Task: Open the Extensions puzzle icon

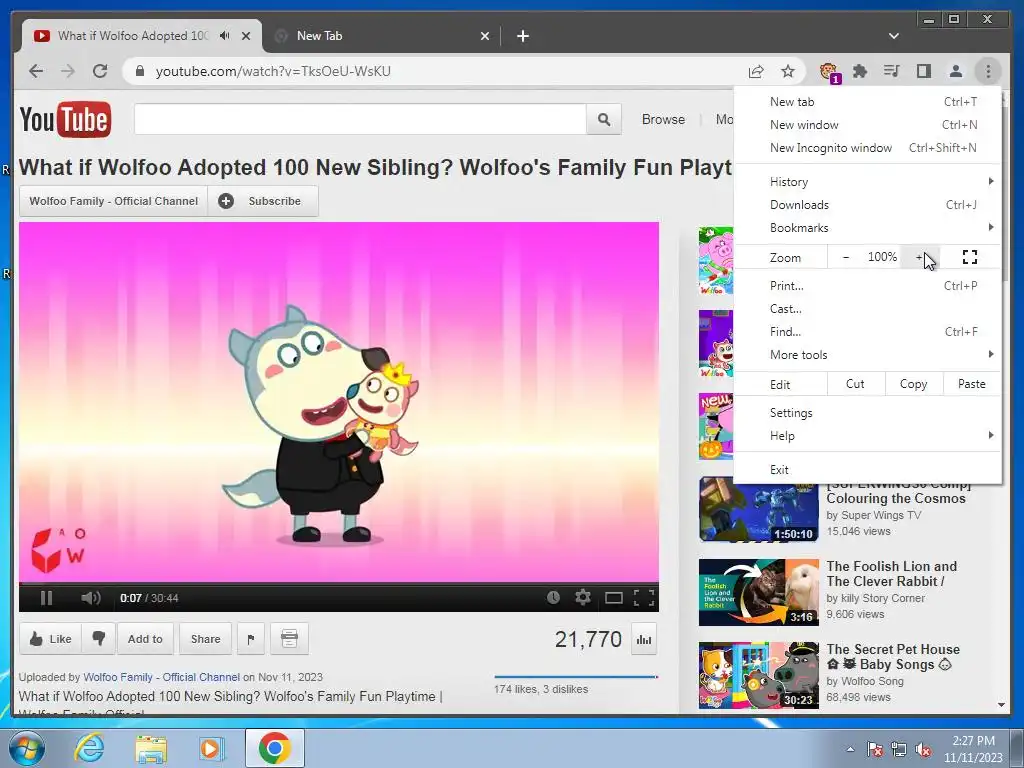Action: click(860, 71)
